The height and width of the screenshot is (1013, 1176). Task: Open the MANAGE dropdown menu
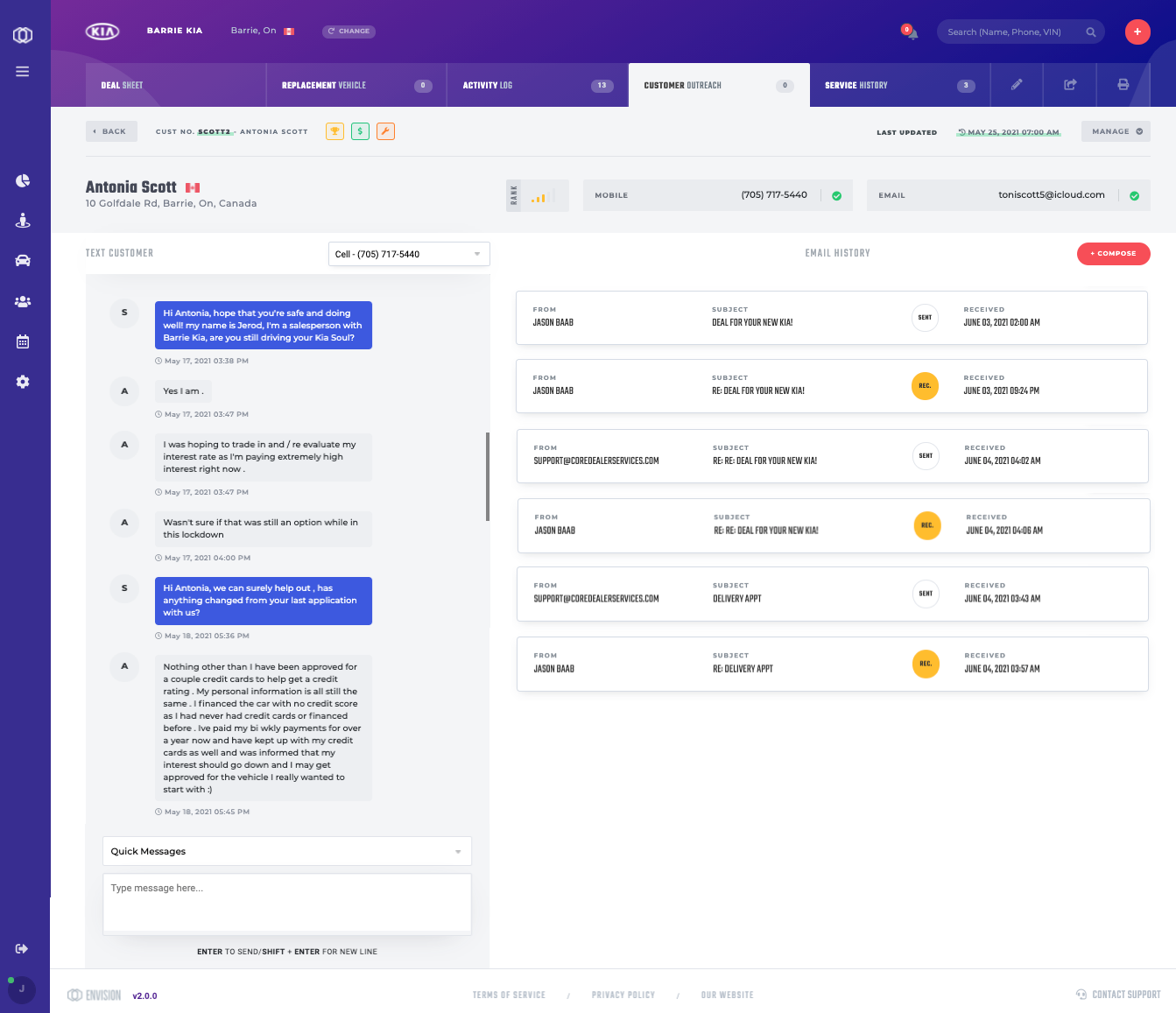(x=1116, y=130)
